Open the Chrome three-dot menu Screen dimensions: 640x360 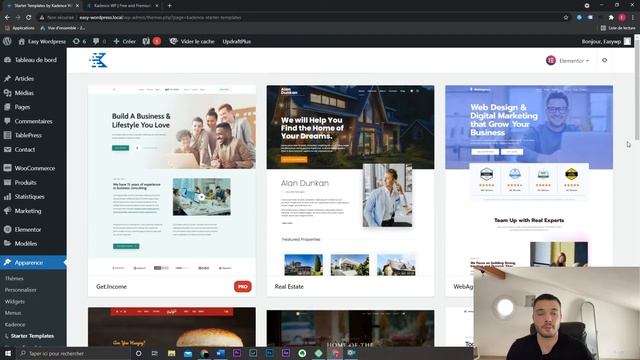(633, 18)
